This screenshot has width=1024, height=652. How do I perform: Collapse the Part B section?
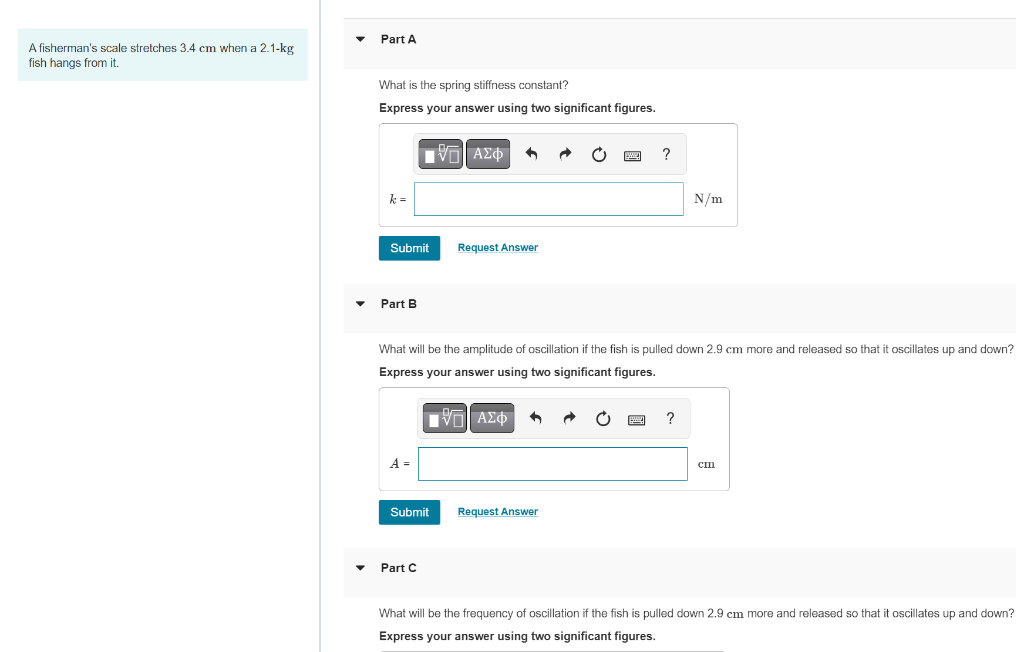(x=360, y=304)
